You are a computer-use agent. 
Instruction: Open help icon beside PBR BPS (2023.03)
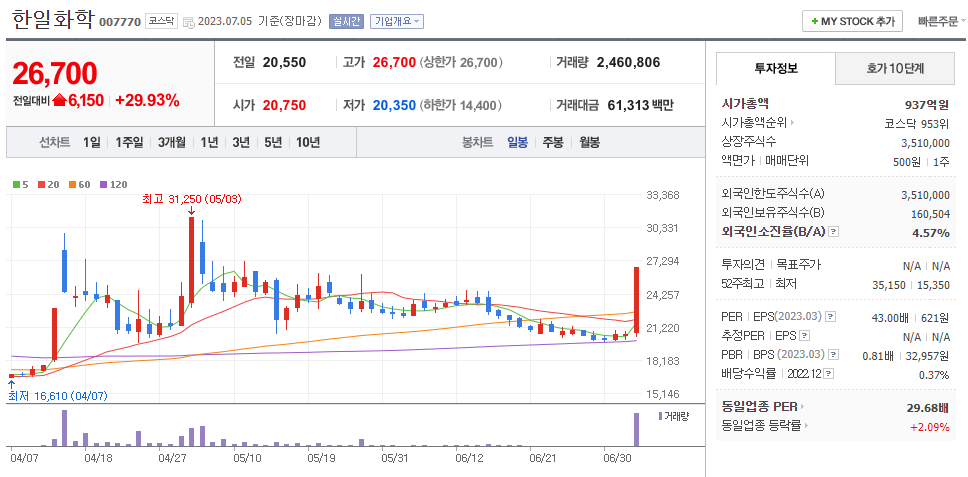click(834, 355)
